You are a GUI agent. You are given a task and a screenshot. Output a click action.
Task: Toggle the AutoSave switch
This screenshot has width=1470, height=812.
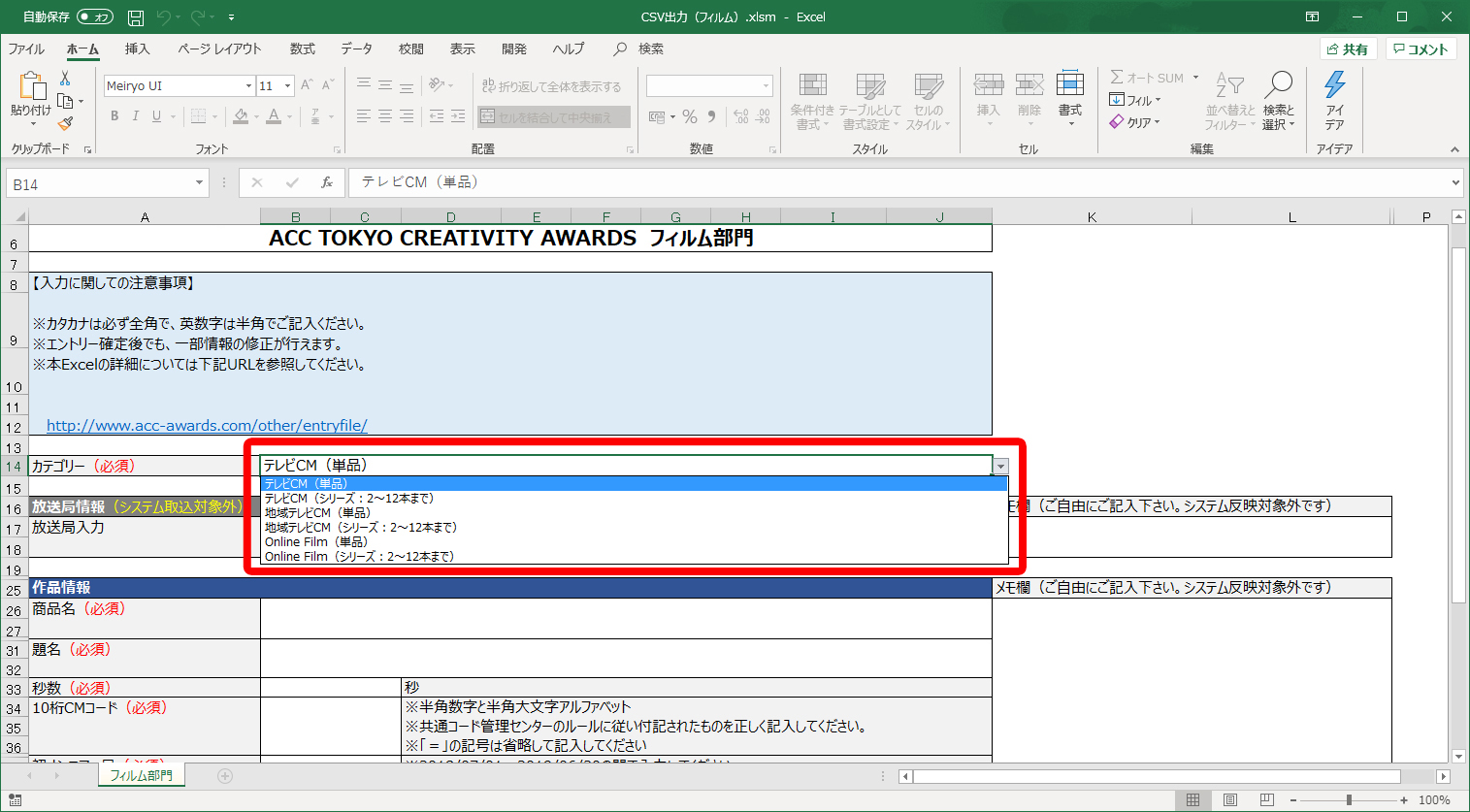(x=95, y=16)
